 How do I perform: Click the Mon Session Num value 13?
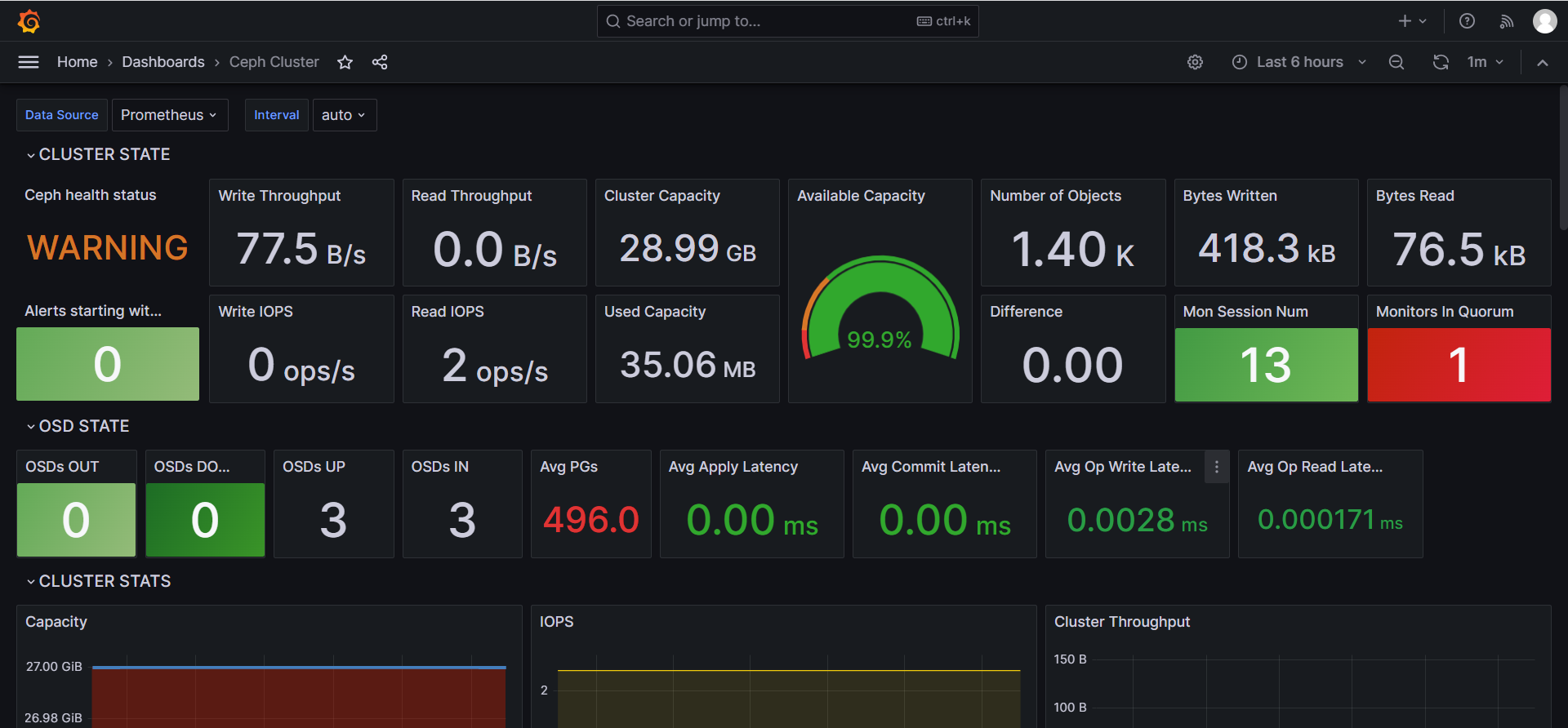1266,365
